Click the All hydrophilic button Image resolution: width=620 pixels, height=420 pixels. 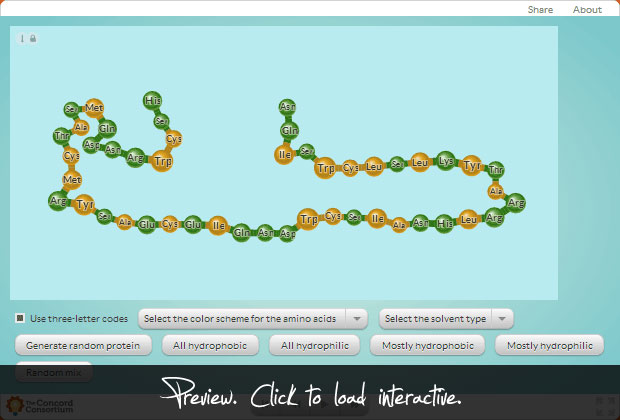click(315, 345)
